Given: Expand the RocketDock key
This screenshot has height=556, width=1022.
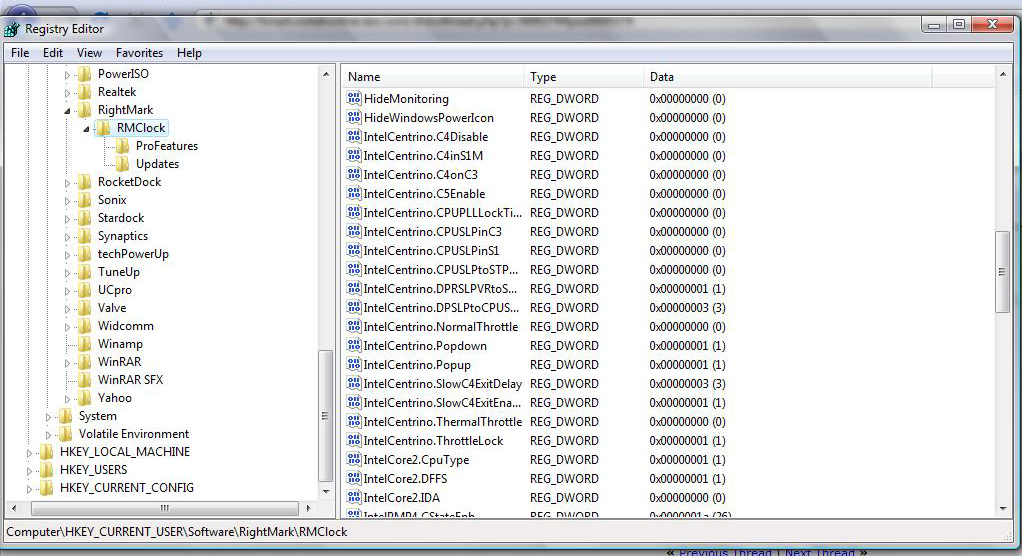Looking at the screenshot, I should click(x=67, y=183).
